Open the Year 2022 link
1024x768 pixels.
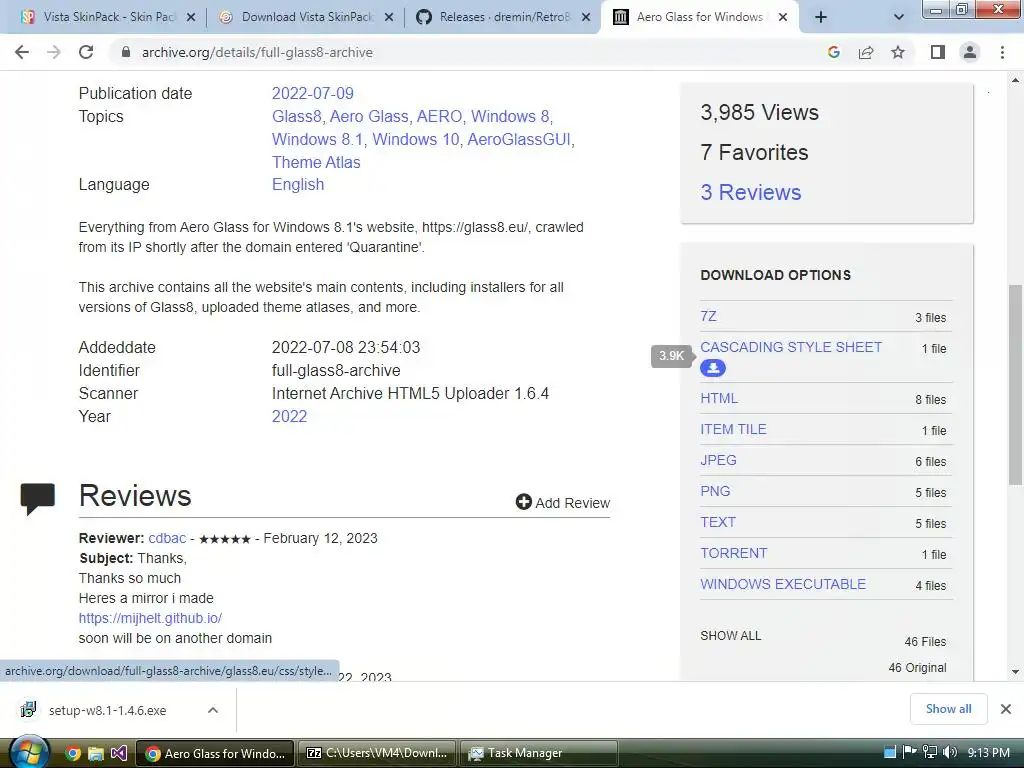coord(289,416)
